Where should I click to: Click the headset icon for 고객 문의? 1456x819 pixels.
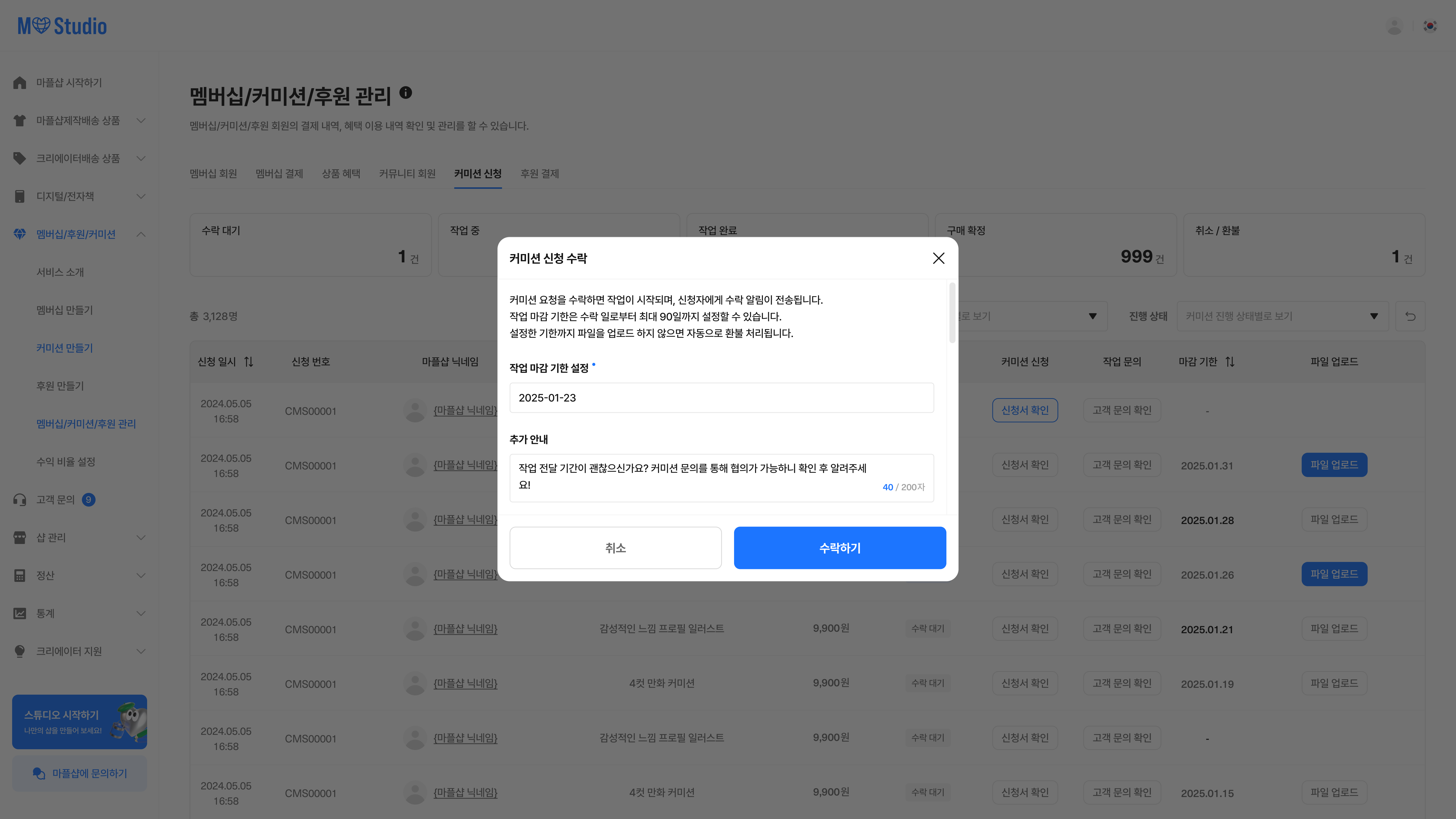point(20,500)
